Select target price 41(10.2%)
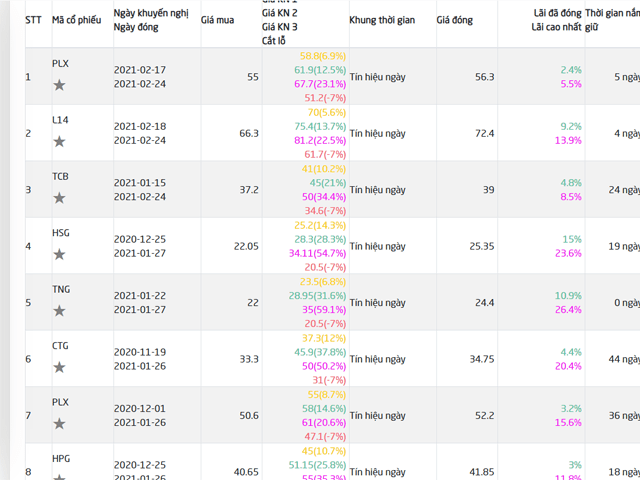 324,169
